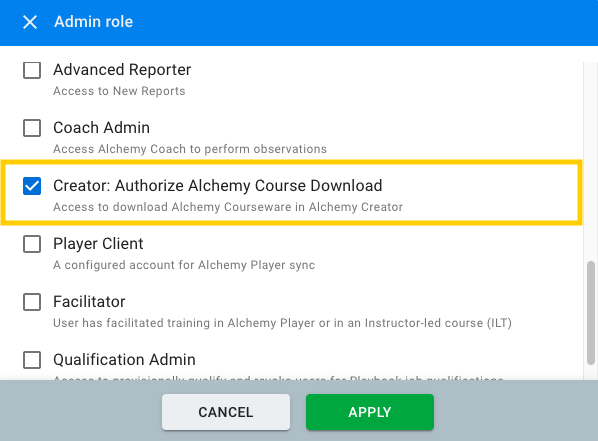The image size is (598, 441).
Task: Click the Advanced Reporter label
Action: point(122,70)
